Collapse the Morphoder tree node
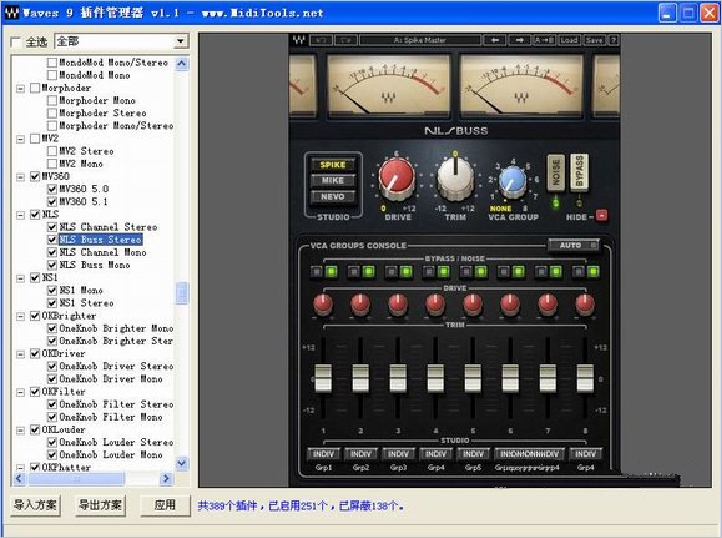This screenshot has height=538, width=722. 20,88
